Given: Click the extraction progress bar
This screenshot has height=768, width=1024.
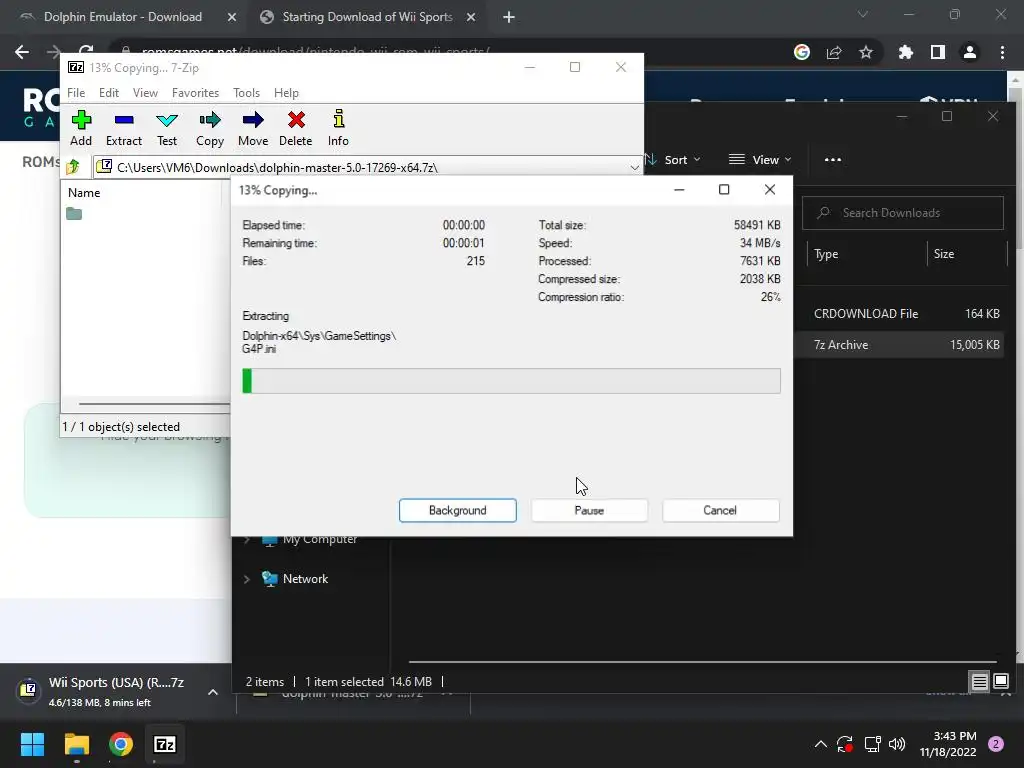Looking at the screenshot, I should coord(511,381).
